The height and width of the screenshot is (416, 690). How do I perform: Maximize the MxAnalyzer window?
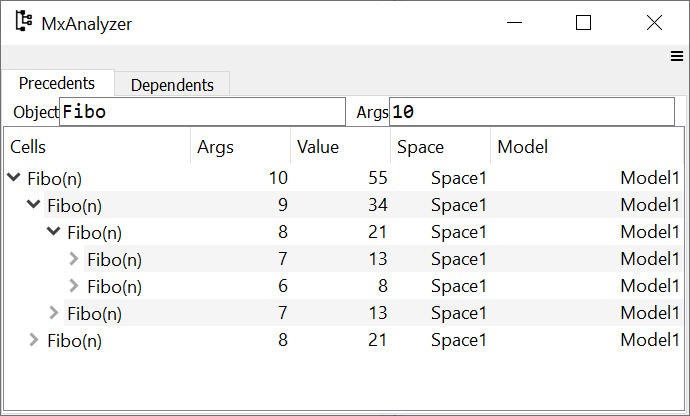(584, 23)
